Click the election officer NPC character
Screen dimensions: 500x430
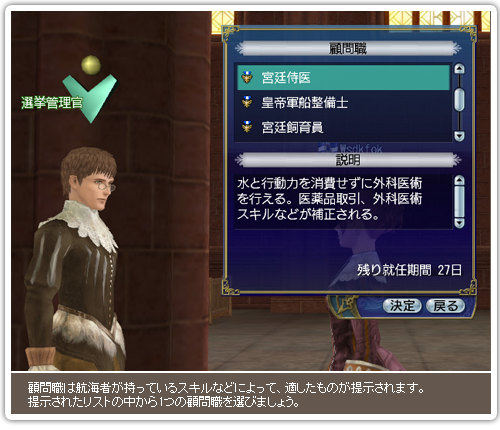click(75, 260)
